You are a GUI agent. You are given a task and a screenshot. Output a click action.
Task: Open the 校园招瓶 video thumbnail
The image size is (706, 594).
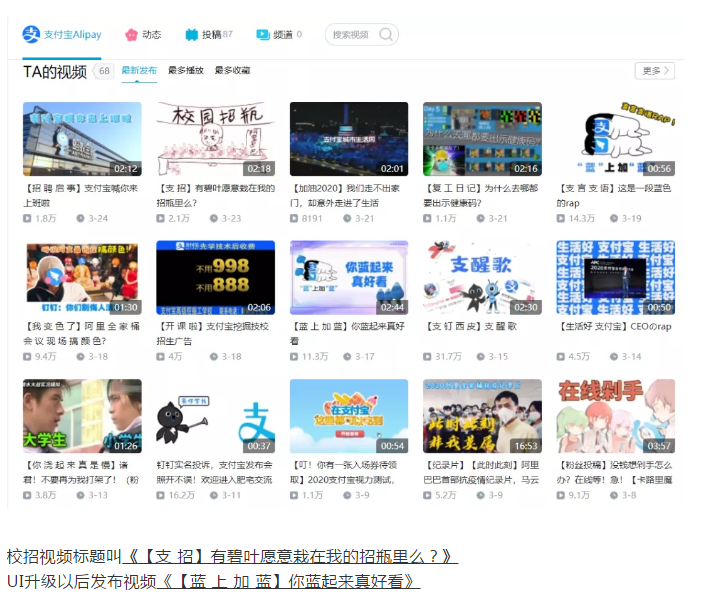[216, 139]
